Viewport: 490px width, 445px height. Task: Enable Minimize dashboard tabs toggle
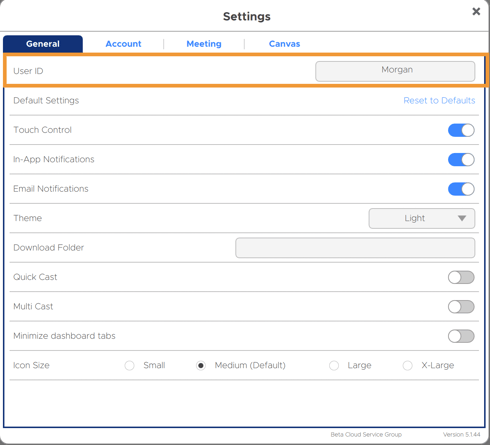[461, 336]
